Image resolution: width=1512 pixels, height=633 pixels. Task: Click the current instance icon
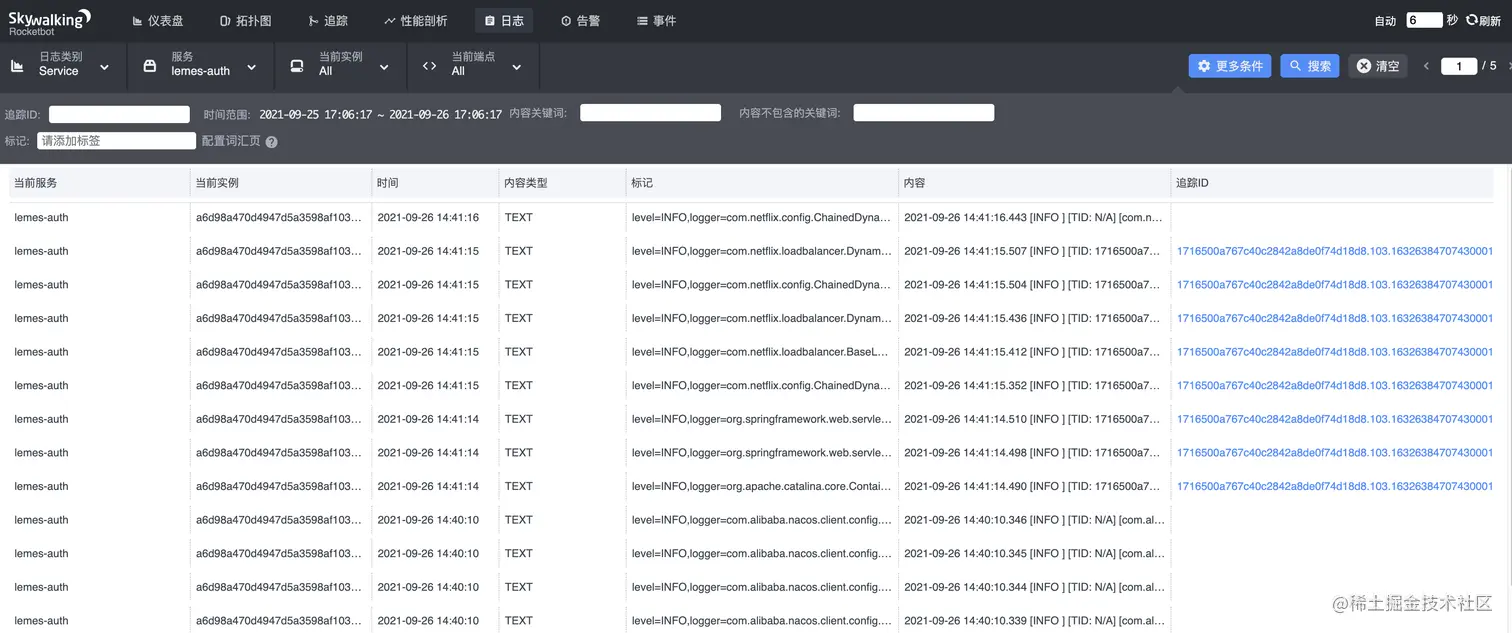click(x=297, y=67)
